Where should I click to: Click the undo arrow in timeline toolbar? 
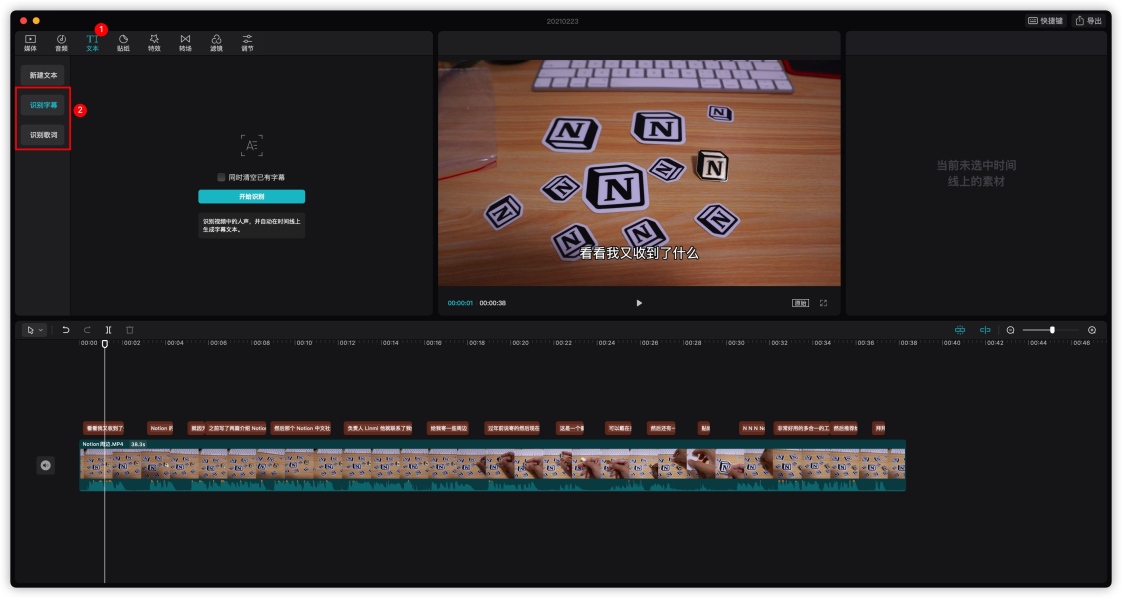(x=66, y=330)
